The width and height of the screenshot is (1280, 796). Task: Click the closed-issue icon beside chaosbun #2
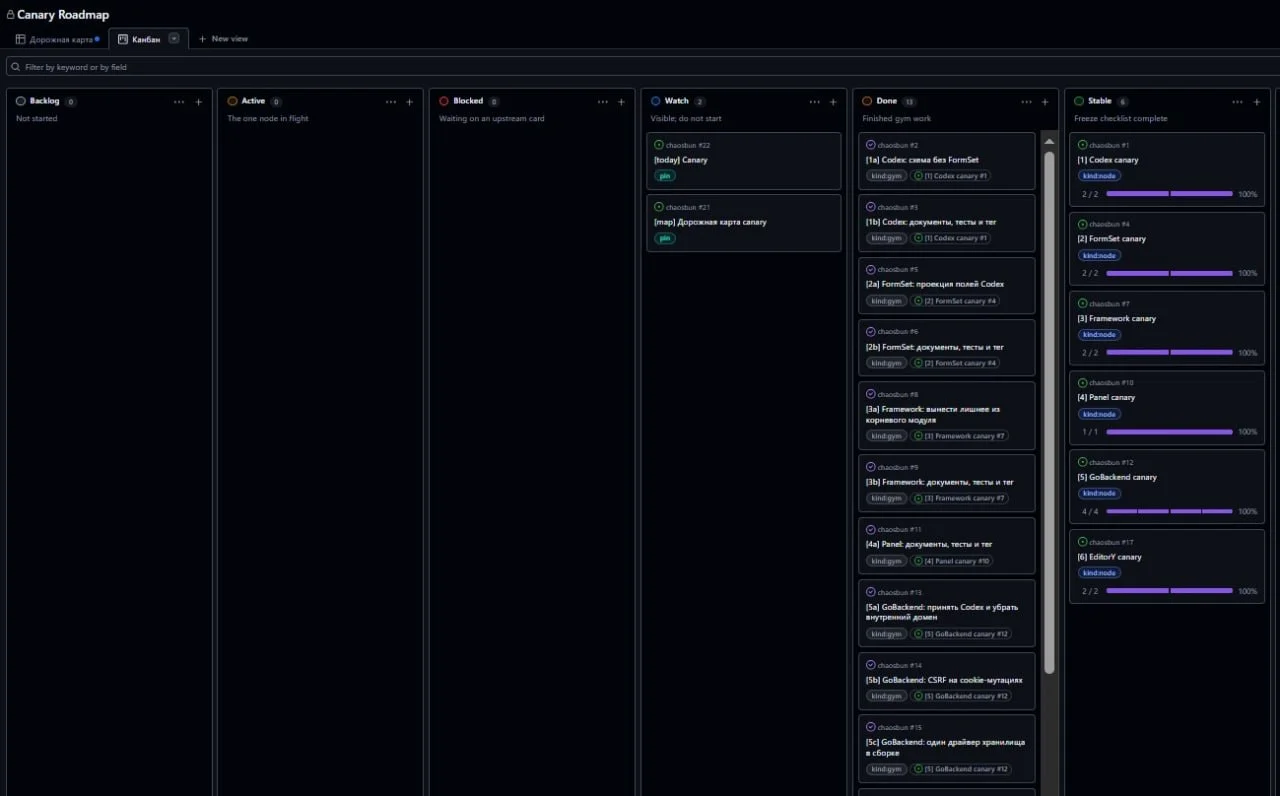point(871,145)
